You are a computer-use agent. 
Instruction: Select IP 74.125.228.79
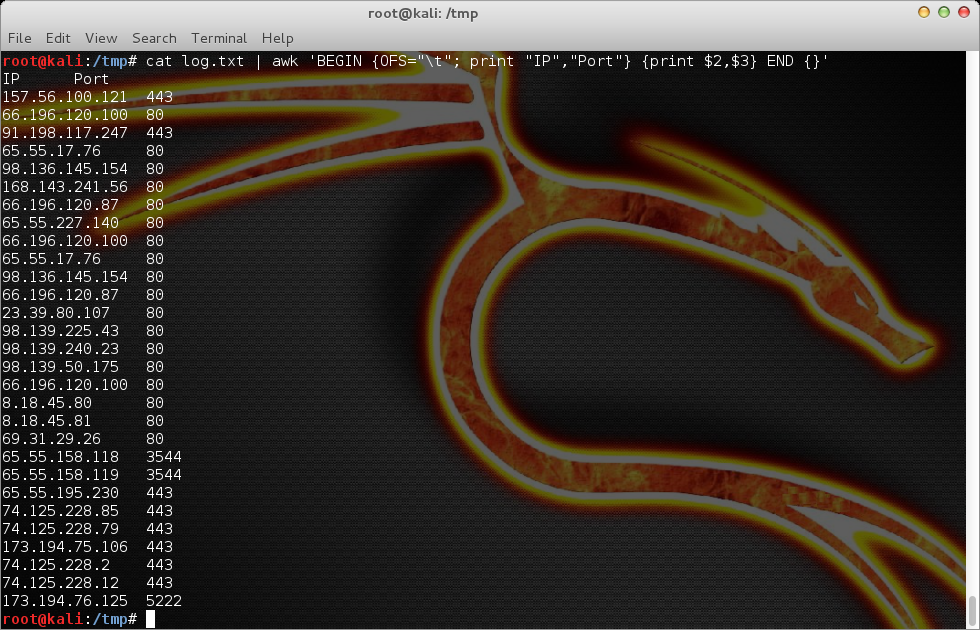tap(60, 529)
